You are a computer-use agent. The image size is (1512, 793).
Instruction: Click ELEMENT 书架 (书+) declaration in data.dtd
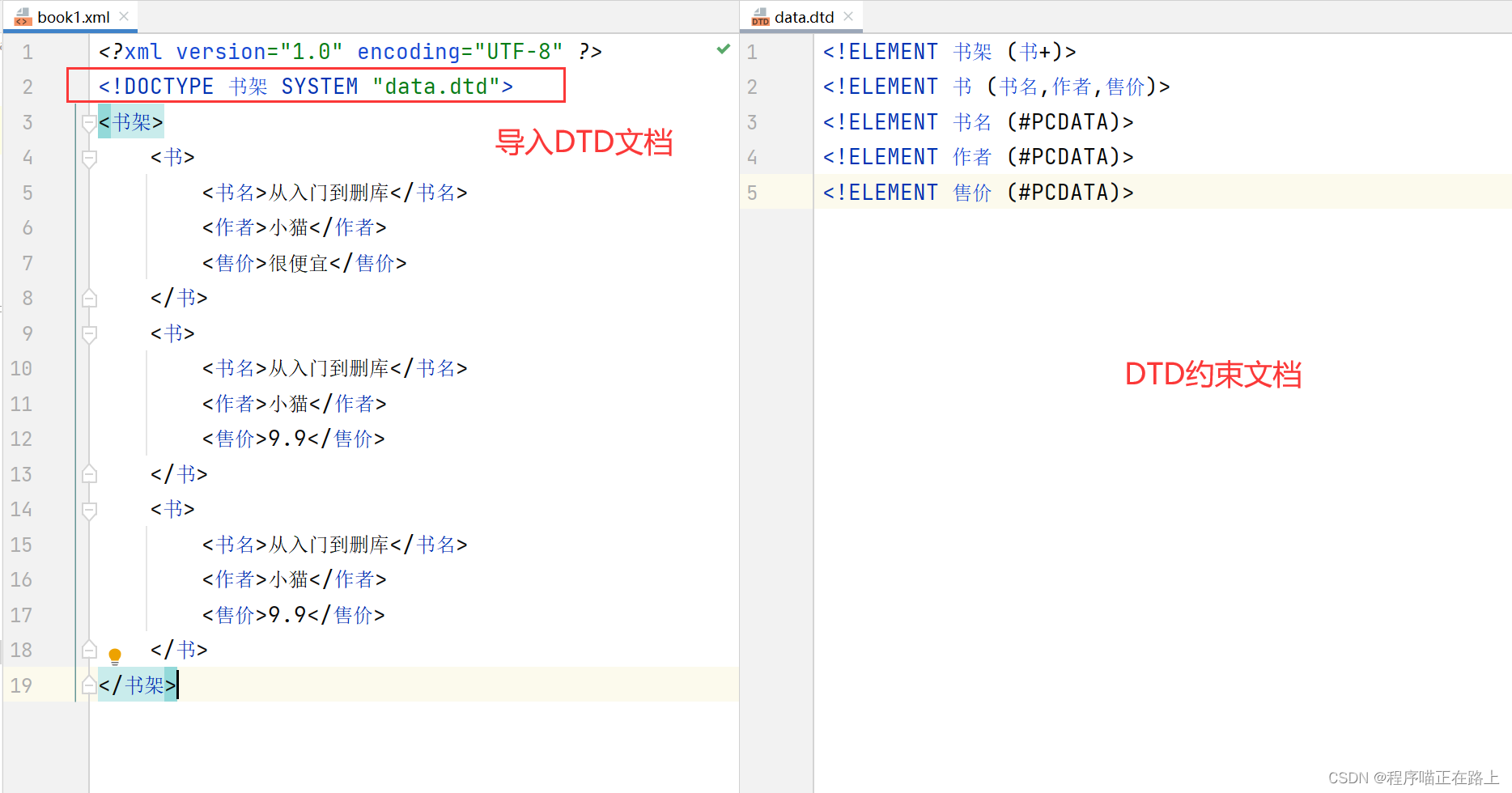click(949, 52)
